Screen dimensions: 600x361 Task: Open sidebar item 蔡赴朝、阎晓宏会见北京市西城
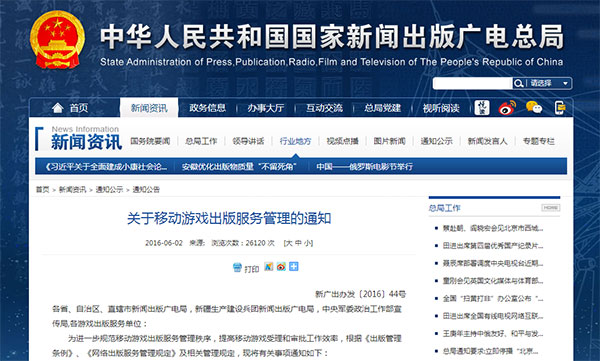point(493,229)
